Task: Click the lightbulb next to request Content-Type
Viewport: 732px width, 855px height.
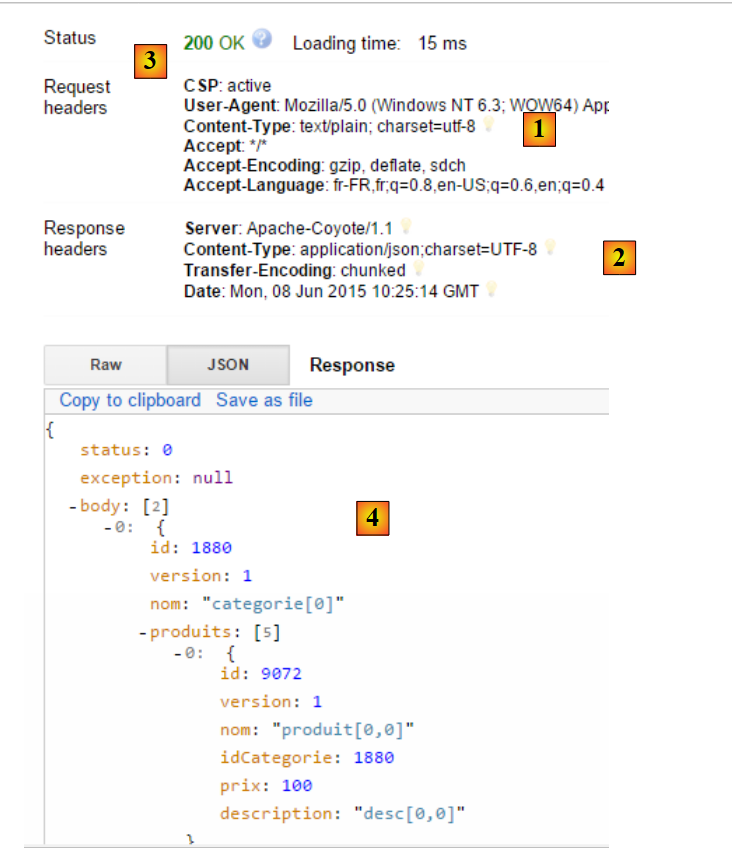Action: click(488, 125)
